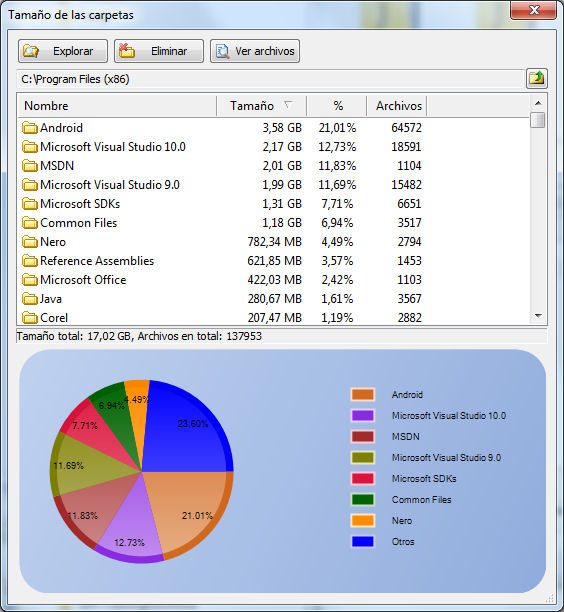Click the scrollbar down arrow
This screenshot has height=612, width=564.
pyautogui.click(x=538, y=316)
